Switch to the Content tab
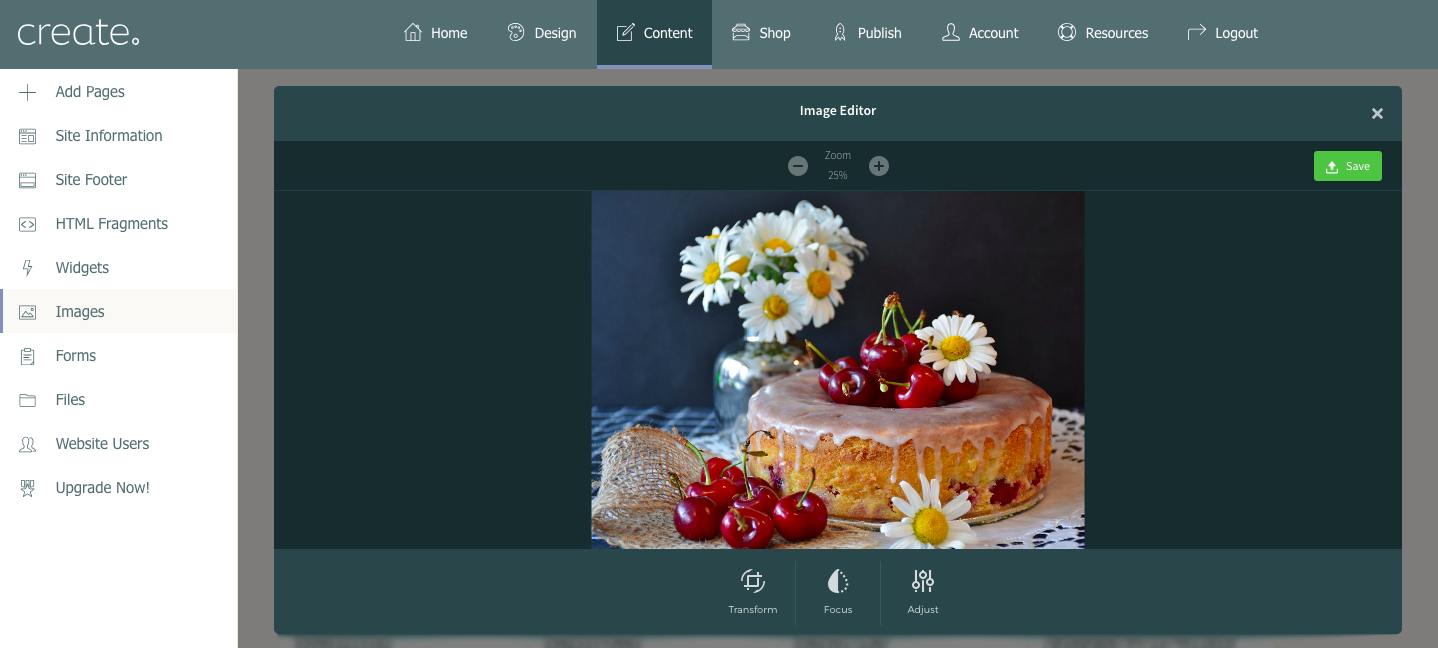The image size is (1438, 648). (x=654, y=33)
